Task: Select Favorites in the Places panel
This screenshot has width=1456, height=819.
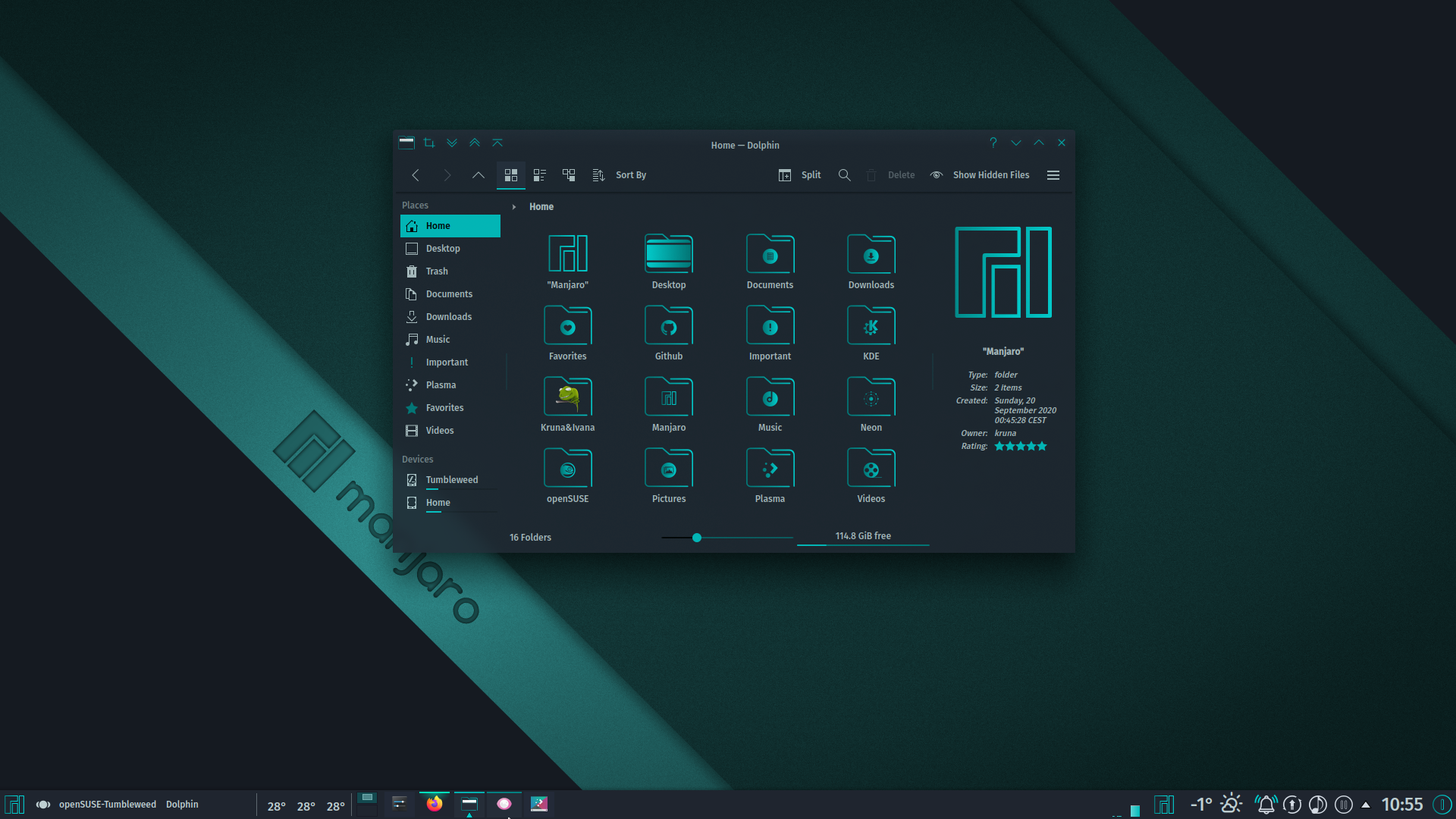Action: click(450, 408)
